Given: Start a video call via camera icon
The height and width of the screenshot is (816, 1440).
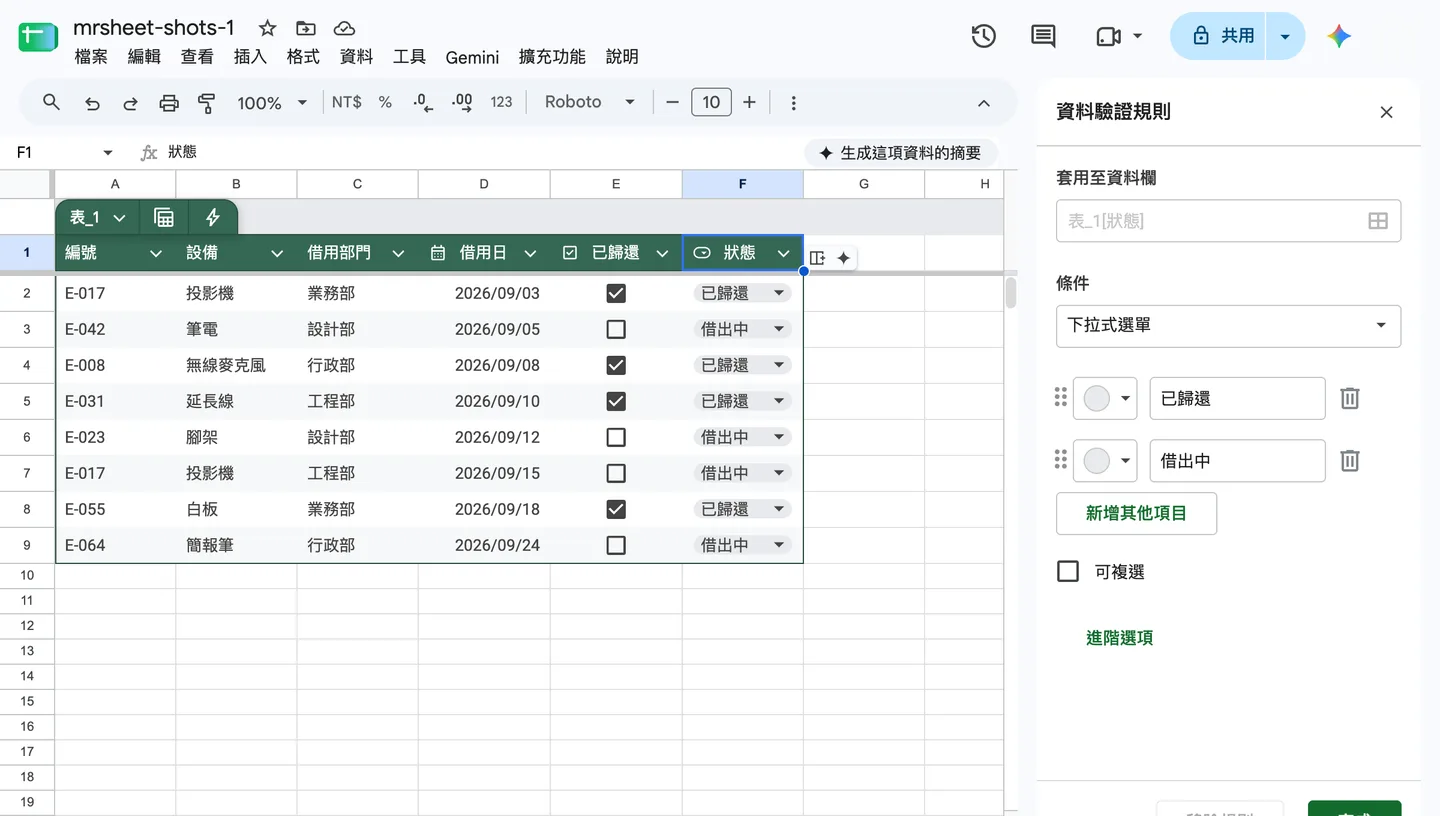Looking at the screenshot, I should pos(1109,36).
